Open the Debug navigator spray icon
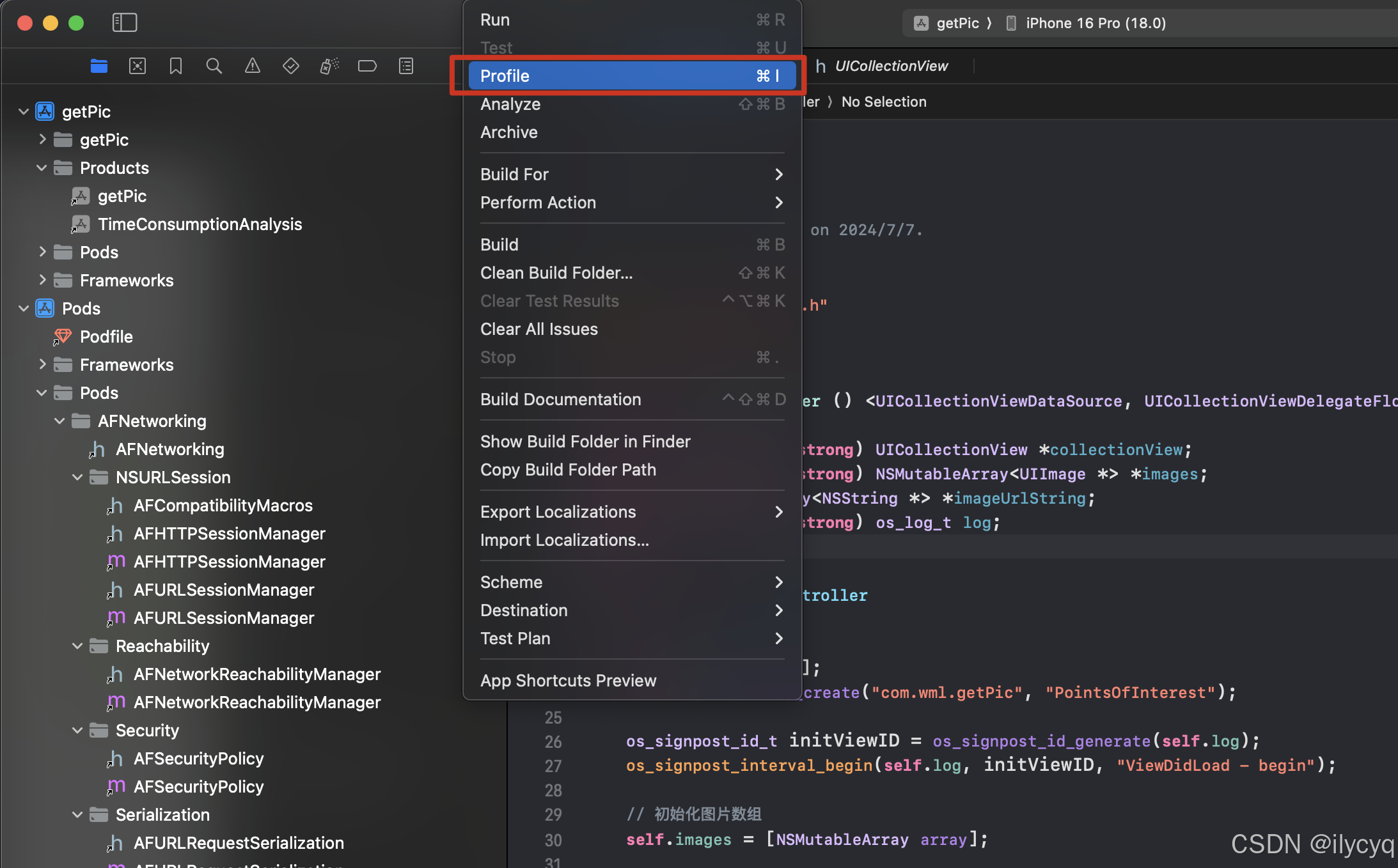This screenshot has width=1398, height=868. (x=329, y=66)
